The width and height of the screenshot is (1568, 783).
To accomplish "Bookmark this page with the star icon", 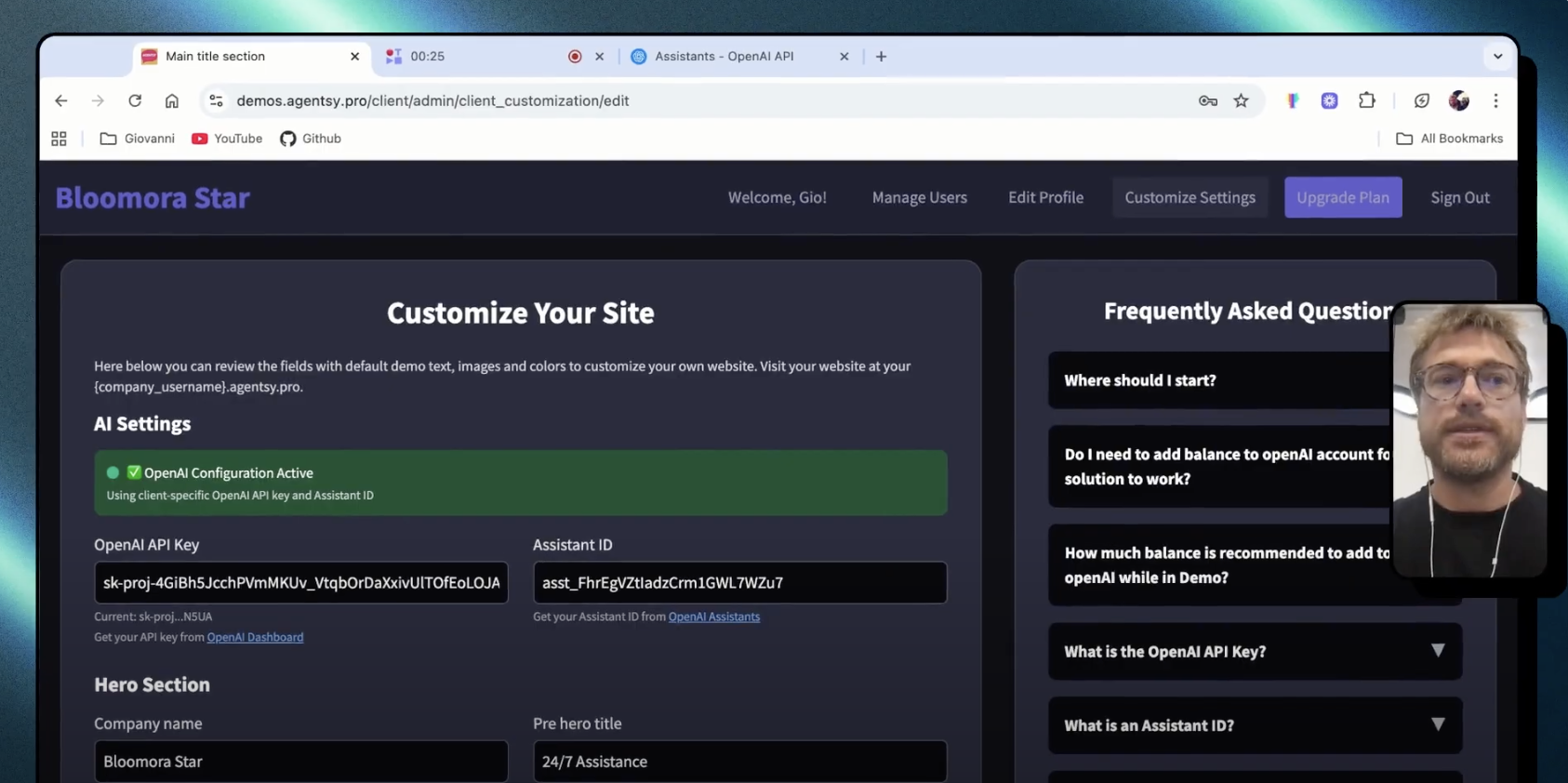I will tap(1241, 100).
